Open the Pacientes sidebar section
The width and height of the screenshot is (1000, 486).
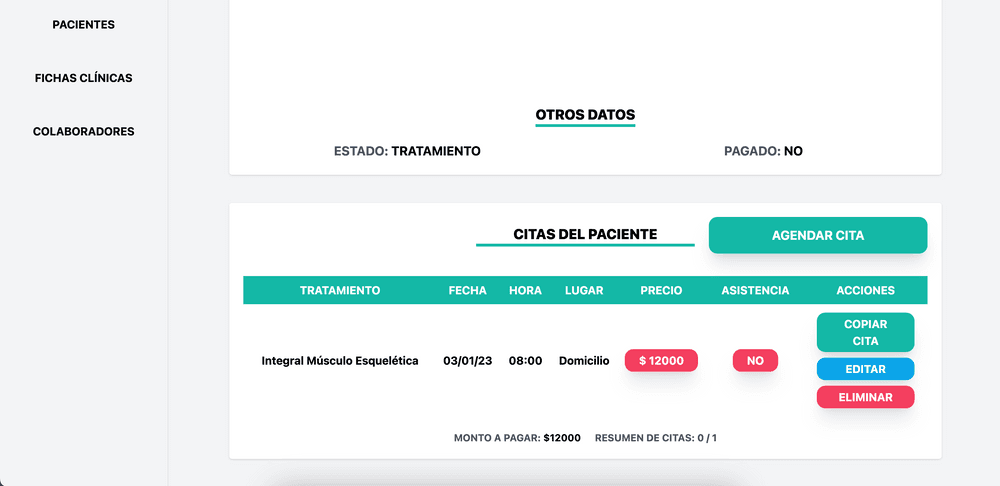84,25
